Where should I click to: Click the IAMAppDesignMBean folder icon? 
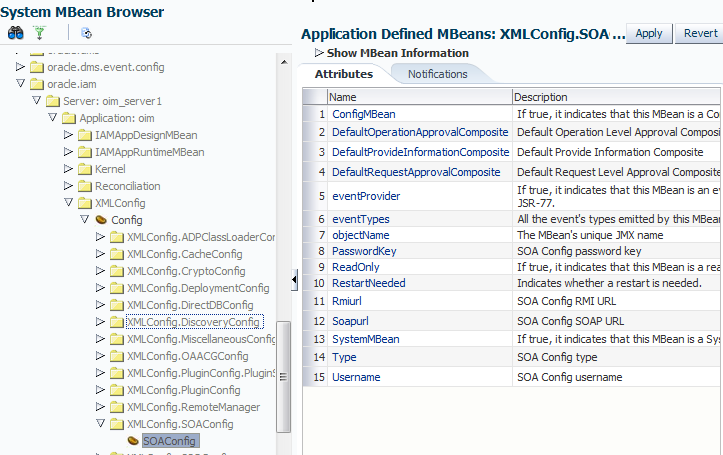click(x=85, y=136)
